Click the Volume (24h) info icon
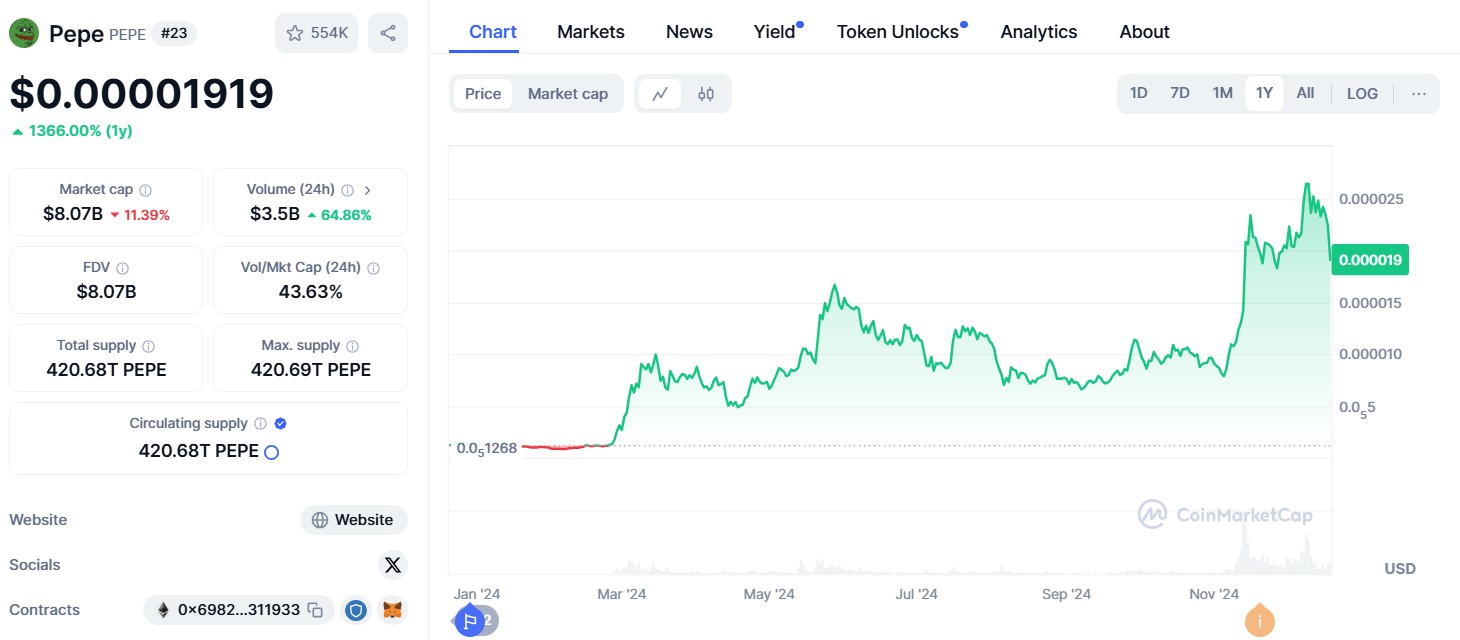Image resolution: width=1460 pixels, height=640 pixels. point(348,190)
